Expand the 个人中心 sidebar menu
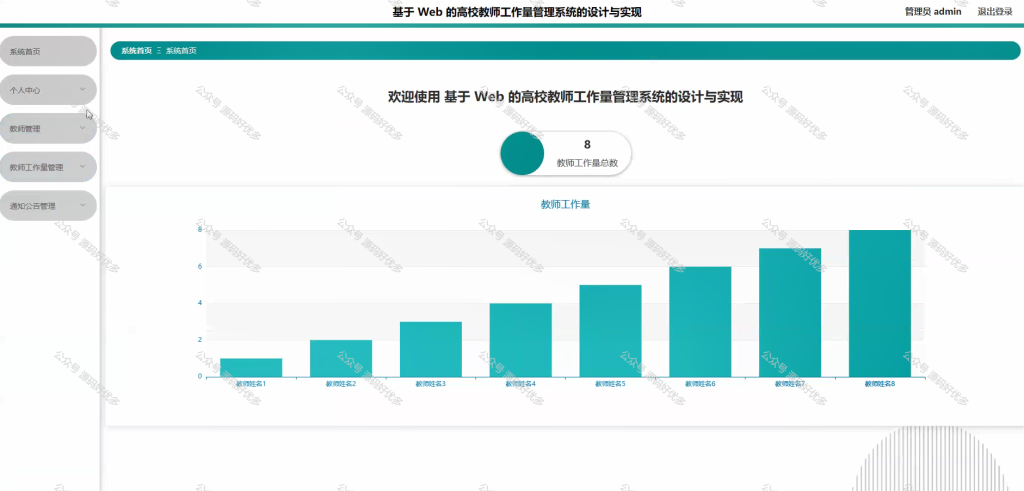The width and height of the screenshot is (1024, 491). pos(48,90)
